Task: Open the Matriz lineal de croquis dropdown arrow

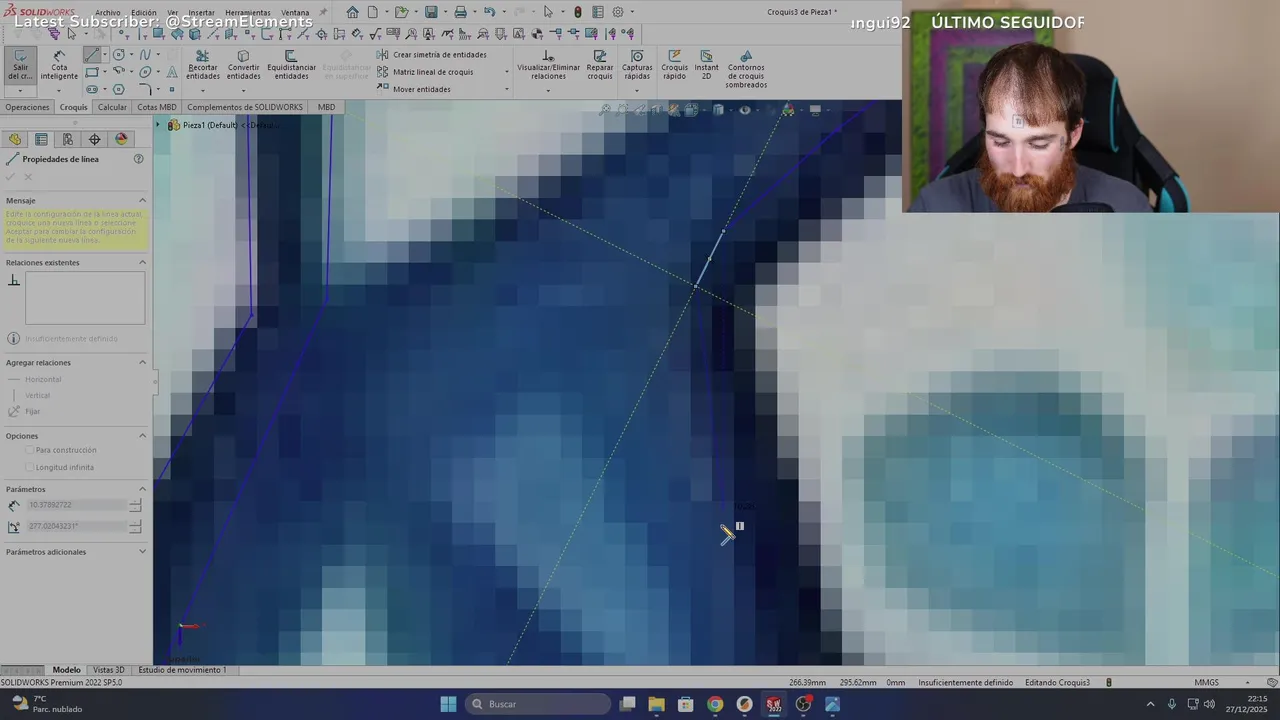Action: 506,72
